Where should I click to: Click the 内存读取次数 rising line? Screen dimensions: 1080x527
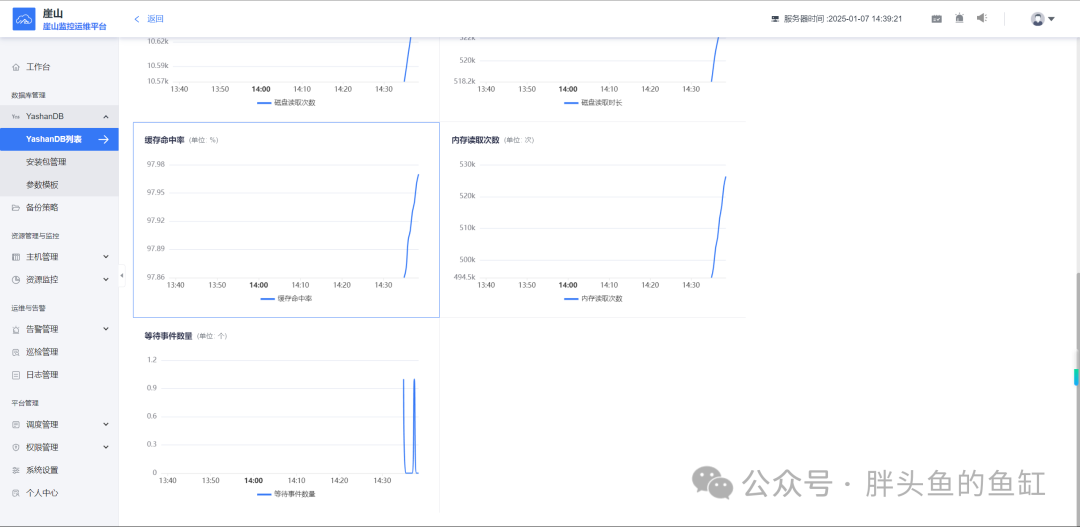tap(719, 227)
